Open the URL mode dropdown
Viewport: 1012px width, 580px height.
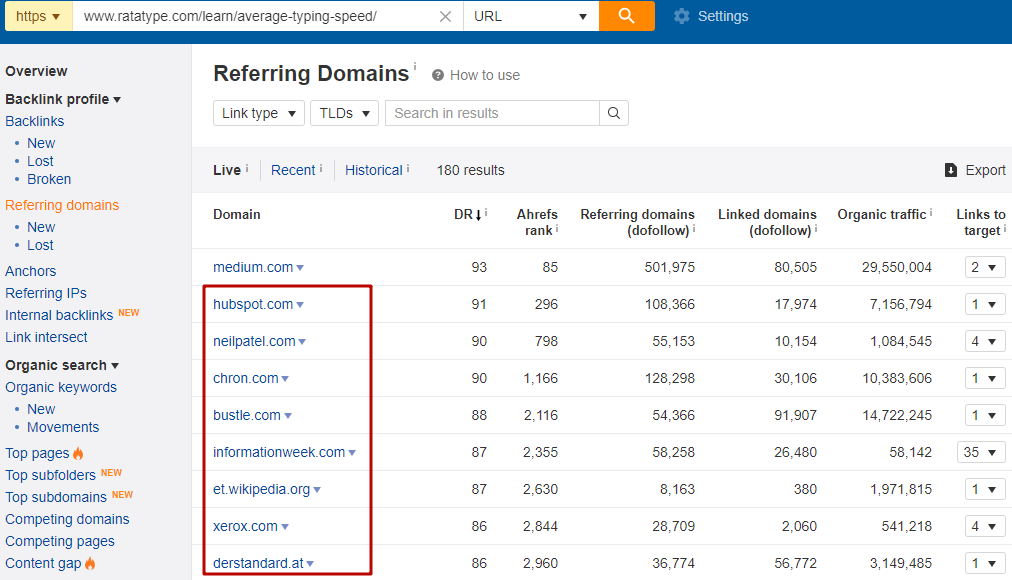coord(531,16)
